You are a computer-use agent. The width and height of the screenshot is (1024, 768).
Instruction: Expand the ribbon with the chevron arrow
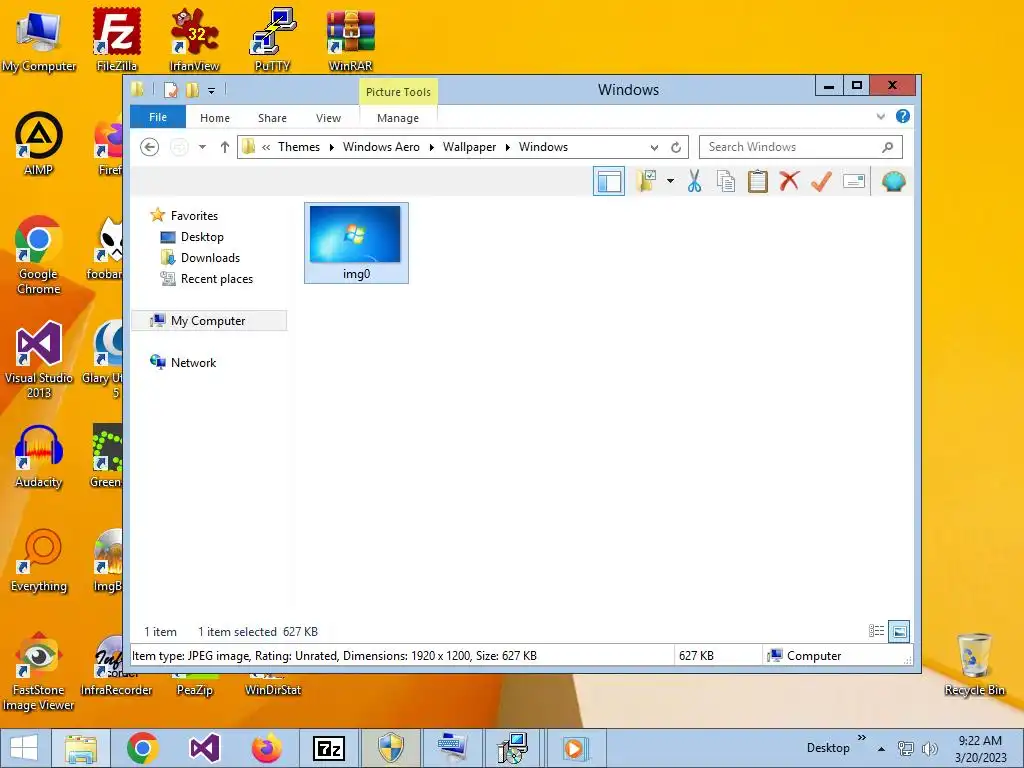tap(881, 116)
